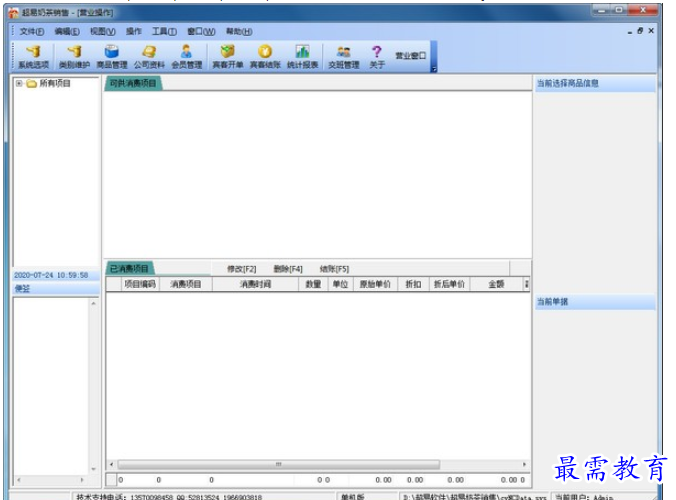Click the consumed items horizontal scrollbar thumb
This screenshot has width=676, height=500.
point(279,464)
